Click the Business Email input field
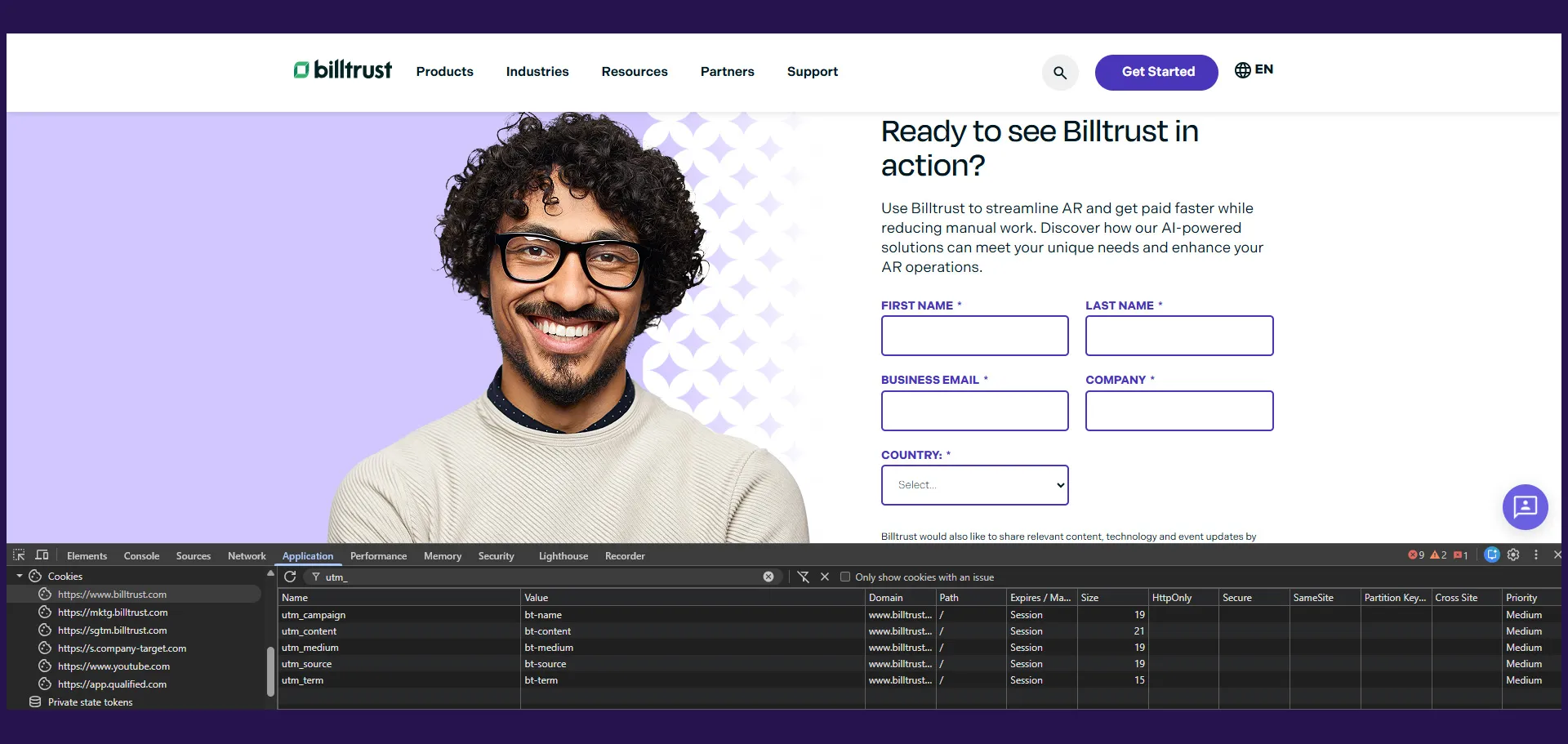Image resolution: width=1568 pixels, height=744 pixels. (x=974, y=411)
